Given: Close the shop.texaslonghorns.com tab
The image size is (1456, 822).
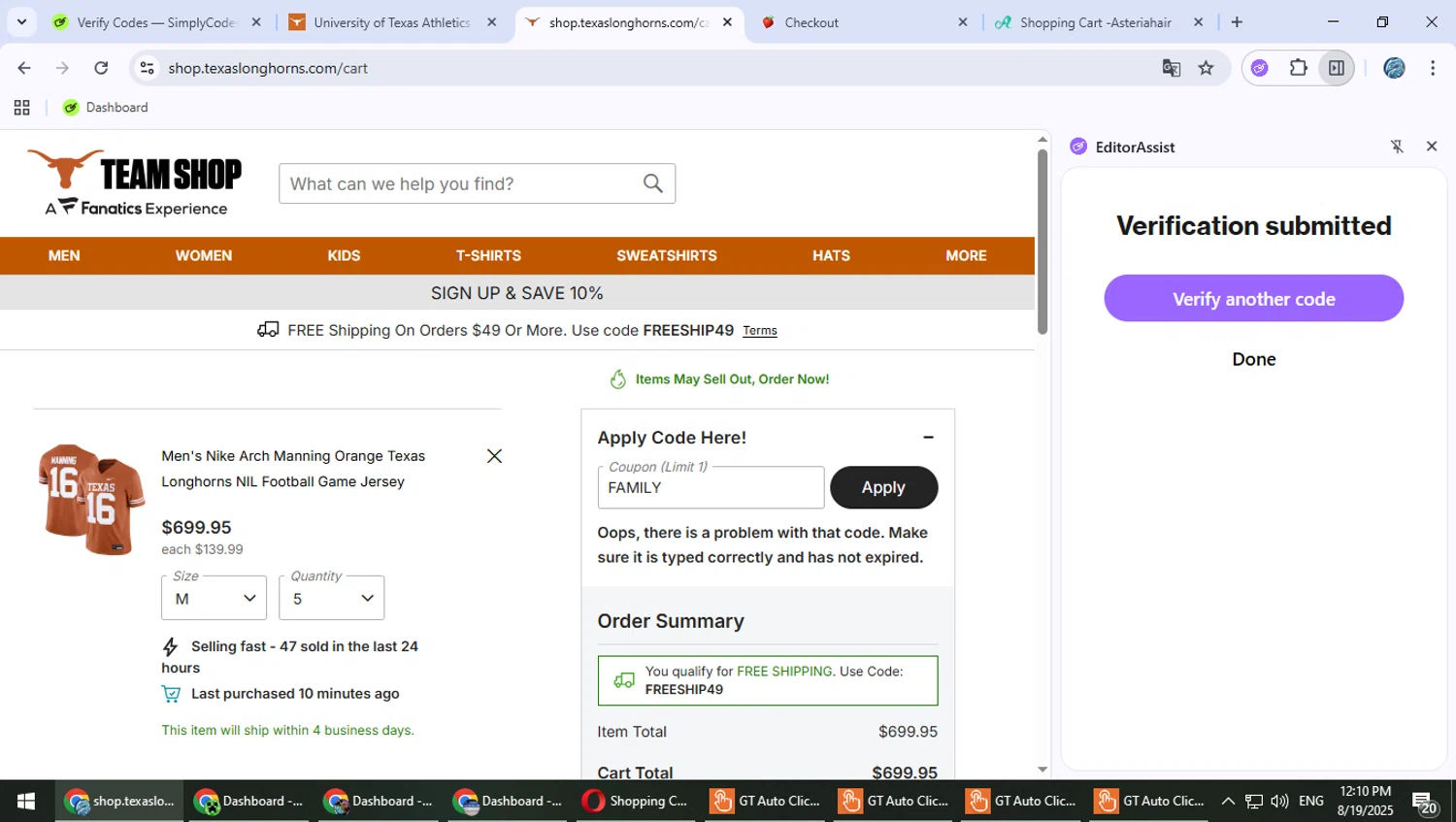Looking at the screenshot, I should [x=727, y=22].
